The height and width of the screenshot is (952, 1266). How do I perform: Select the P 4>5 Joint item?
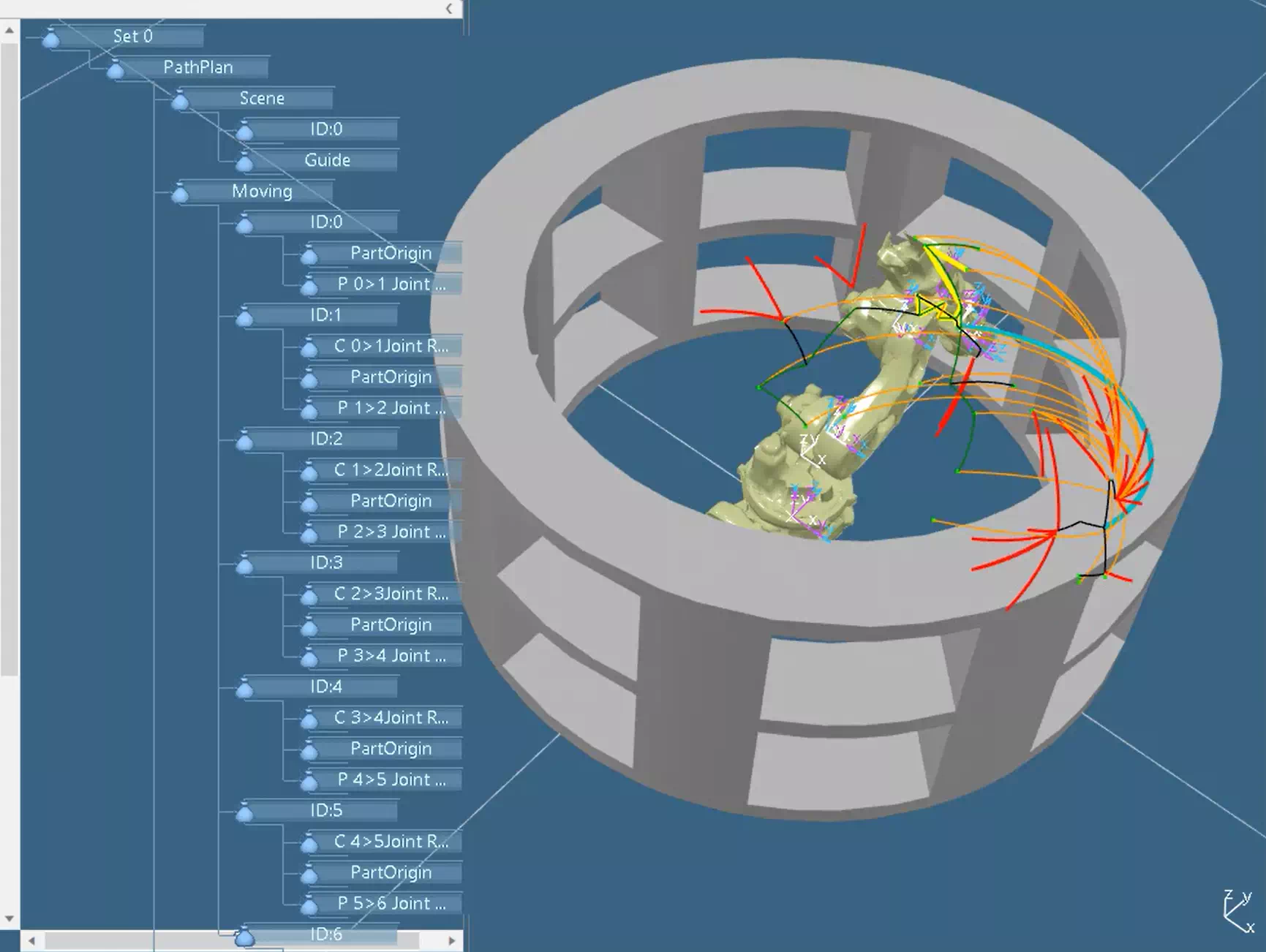point(391,779)
